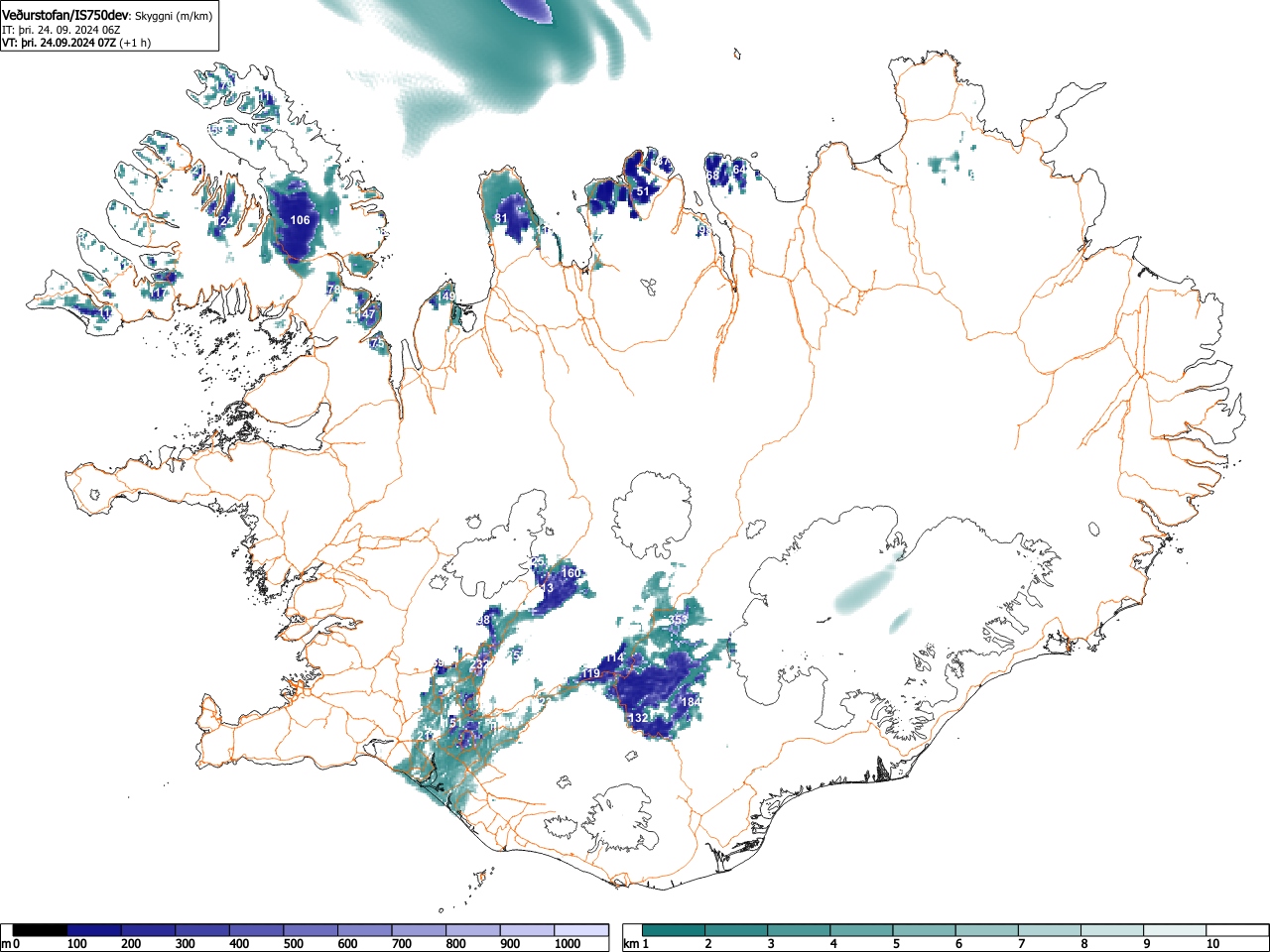
Task: Click the 10 tick label on km legend
Action: click(1212, 944)
